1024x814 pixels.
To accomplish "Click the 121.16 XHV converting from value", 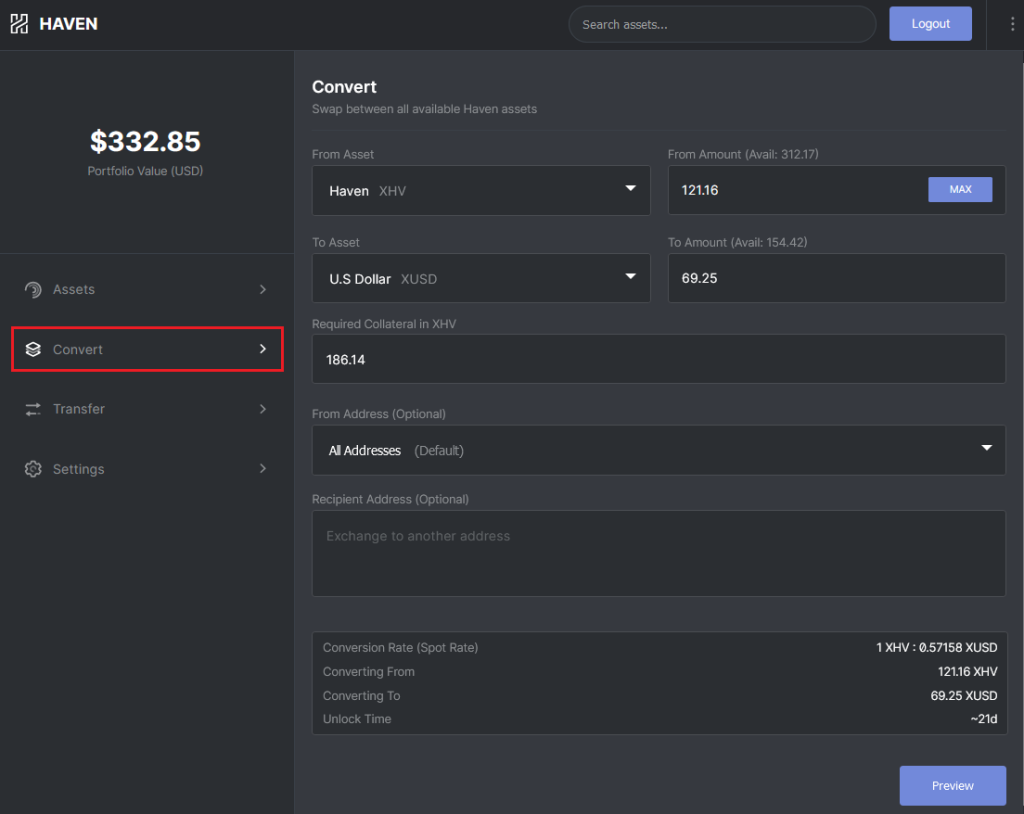I will [x=967, y=672].
